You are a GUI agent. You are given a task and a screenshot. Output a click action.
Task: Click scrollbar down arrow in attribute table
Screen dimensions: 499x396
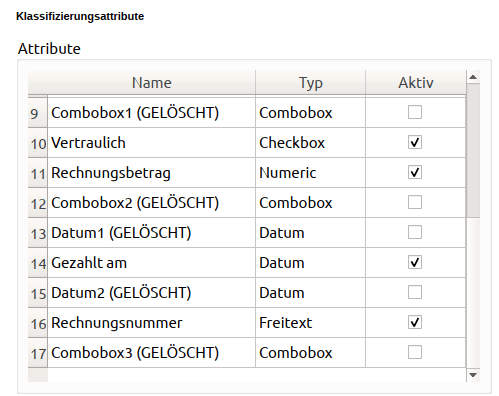[473, 375]
